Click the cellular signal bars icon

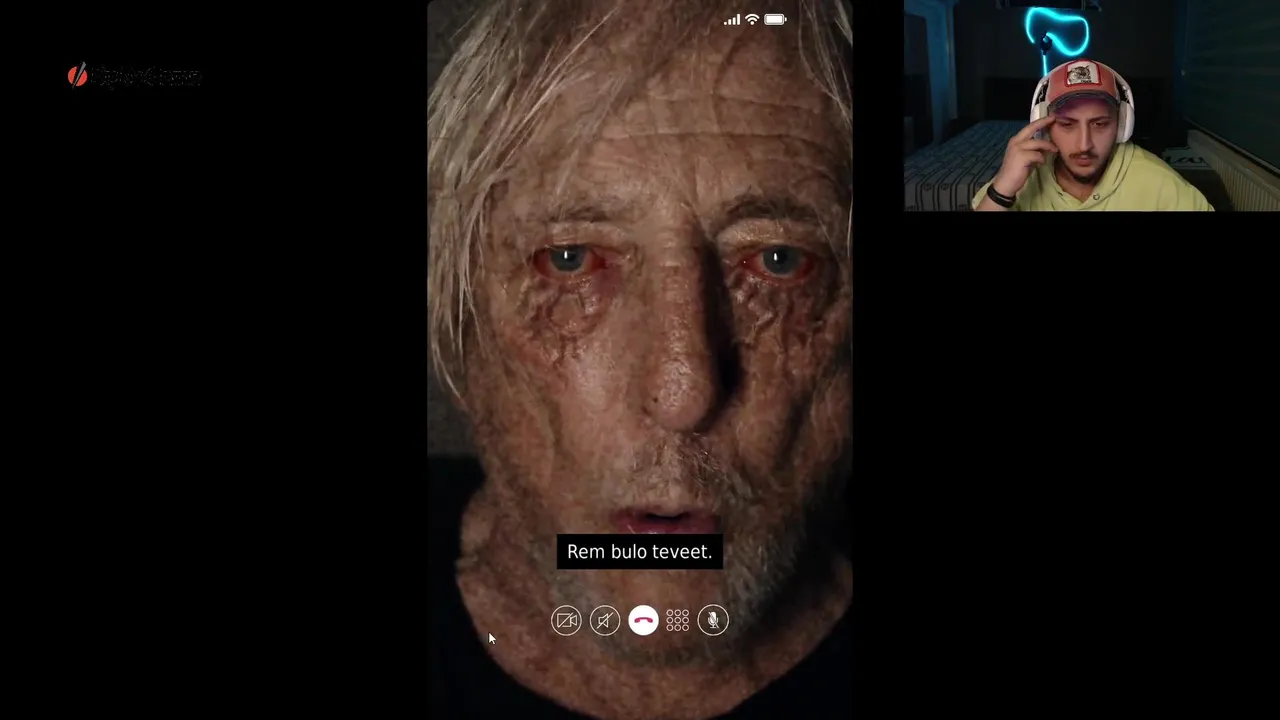pos(732,19)
